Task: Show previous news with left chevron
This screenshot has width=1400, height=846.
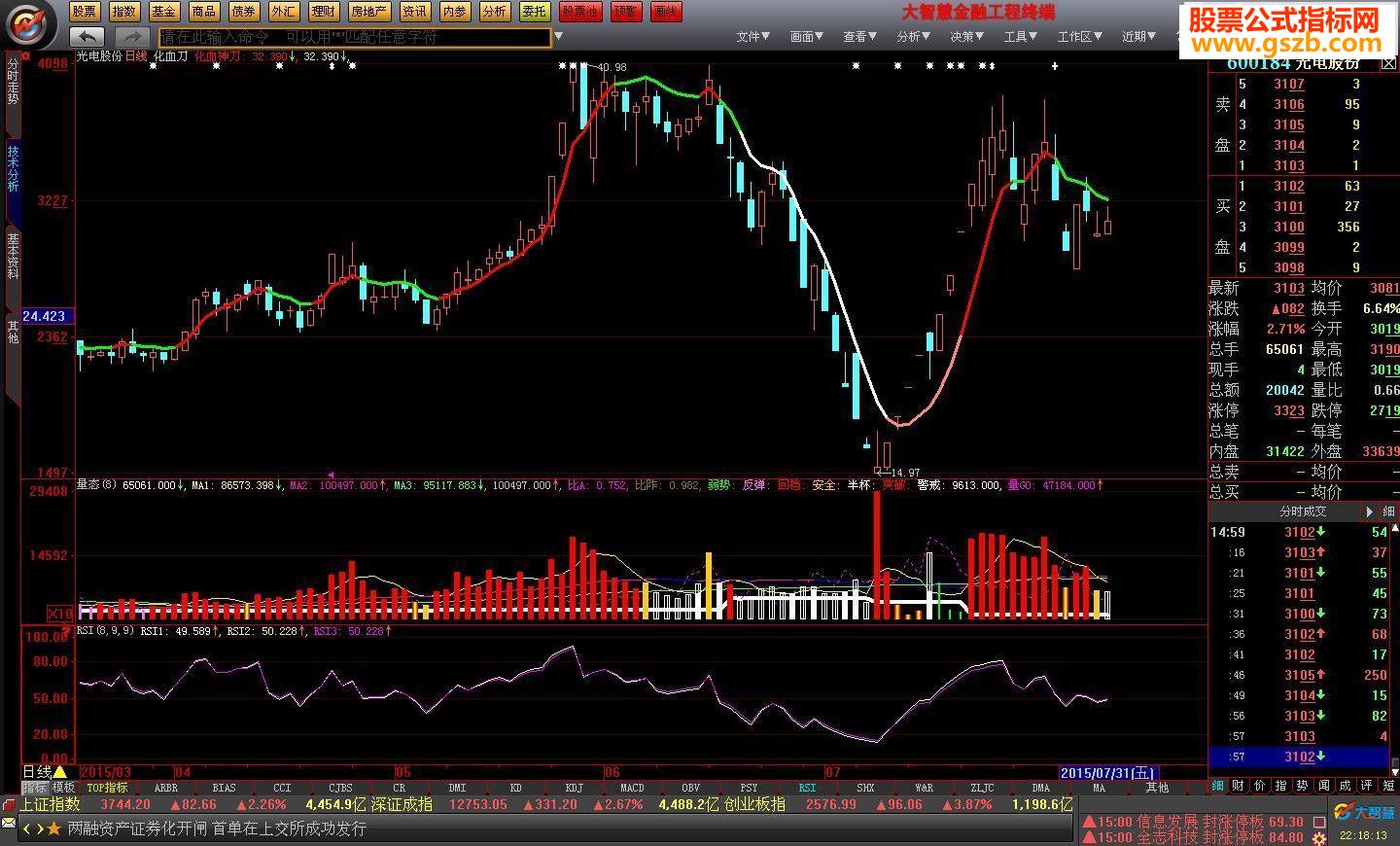Action: 27,828
